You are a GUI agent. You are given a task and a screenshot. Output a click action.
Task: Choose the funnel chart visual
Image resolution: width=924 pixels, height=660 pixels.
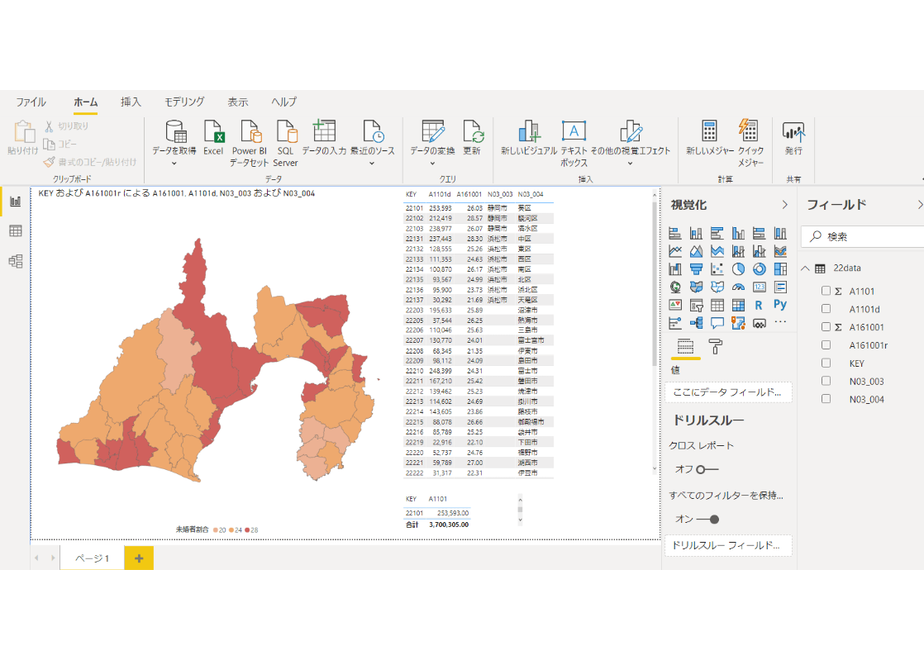click(x=696, y=269)
